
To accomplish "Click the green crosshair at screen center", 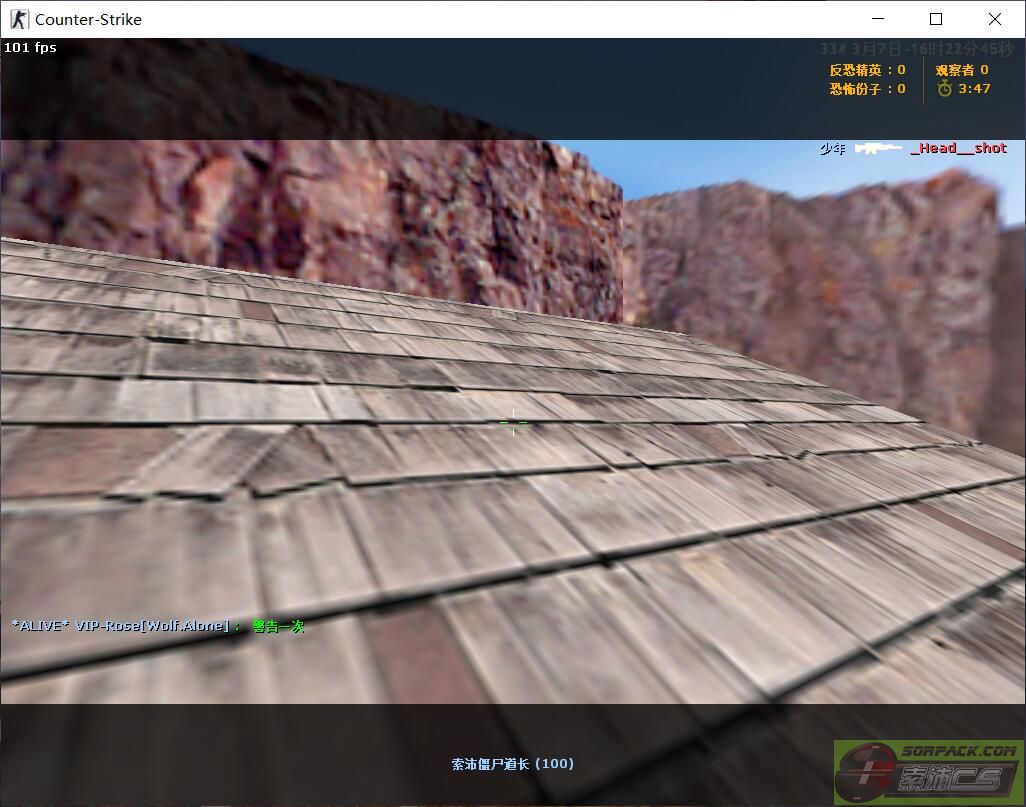I will click(513, 423).
